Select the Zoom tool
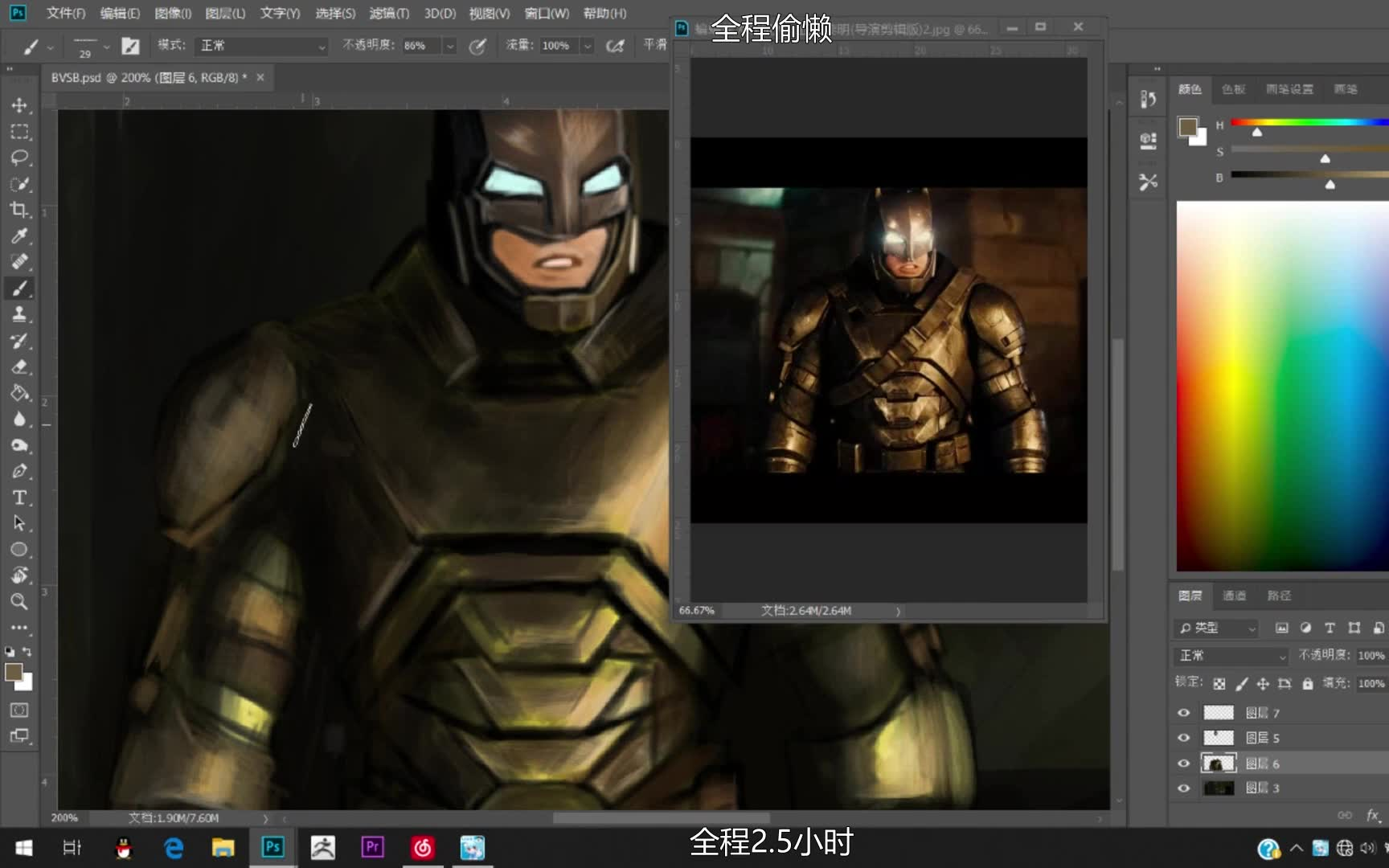Screen dimensions: 1389x868 click(19, 601)
